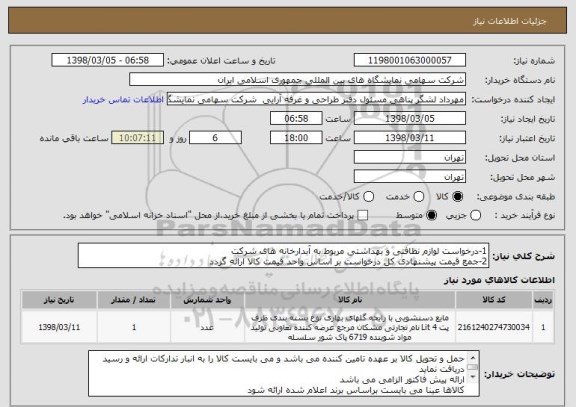The width and height of the screenshot is (576, 407).
Task: Click the buyer notes scrollbar up arrow
Action: [473, 357]
